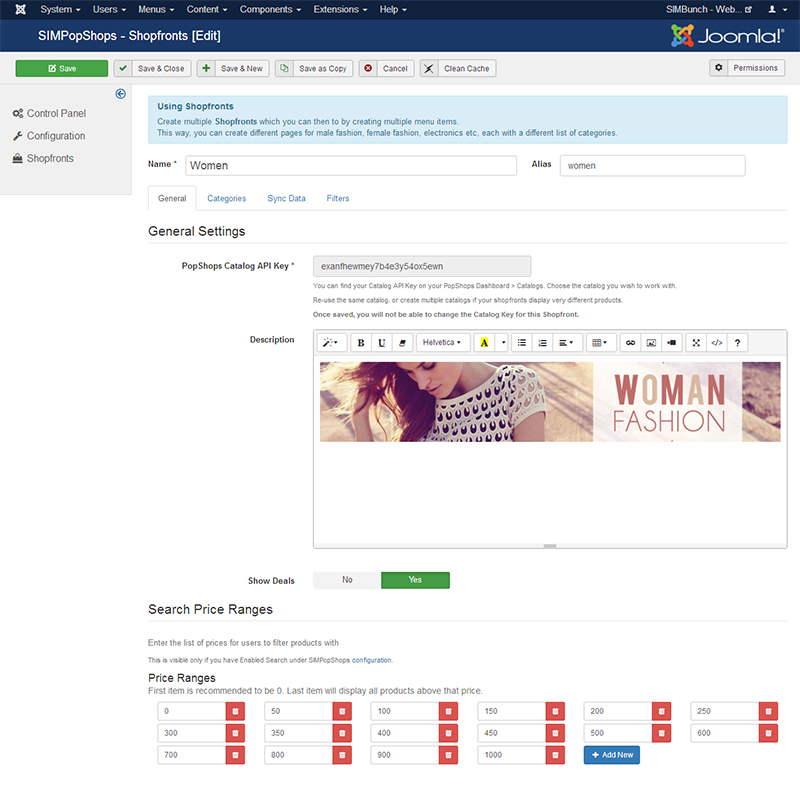Viewport: 800px width, 810px height.
Task: Click the Clean Cache button
Action: [458, 68]
